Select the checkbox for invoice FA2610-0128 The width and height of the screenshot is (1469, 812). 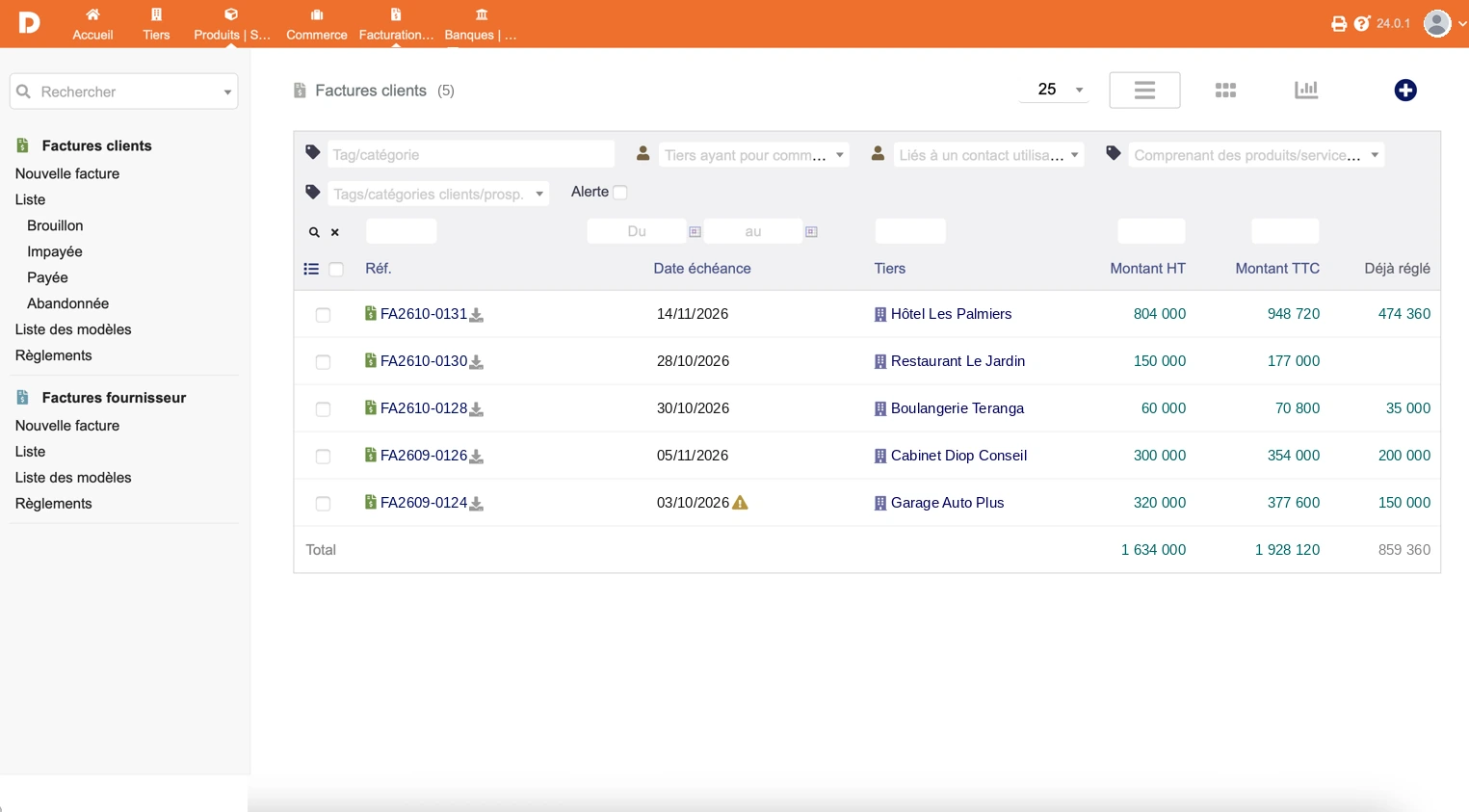pos(323,409)
